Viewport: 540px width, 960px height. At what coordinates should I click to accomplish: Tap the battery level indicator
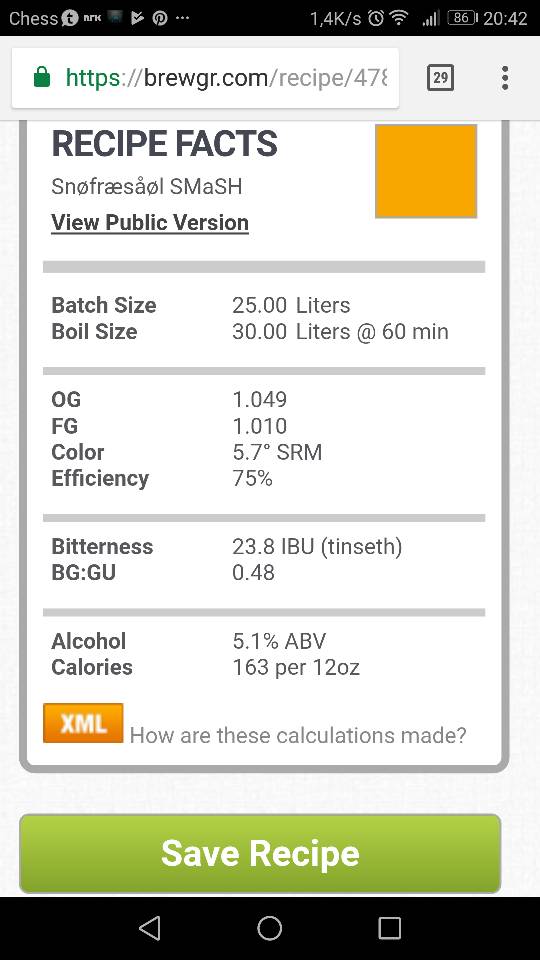coord(462,18)
